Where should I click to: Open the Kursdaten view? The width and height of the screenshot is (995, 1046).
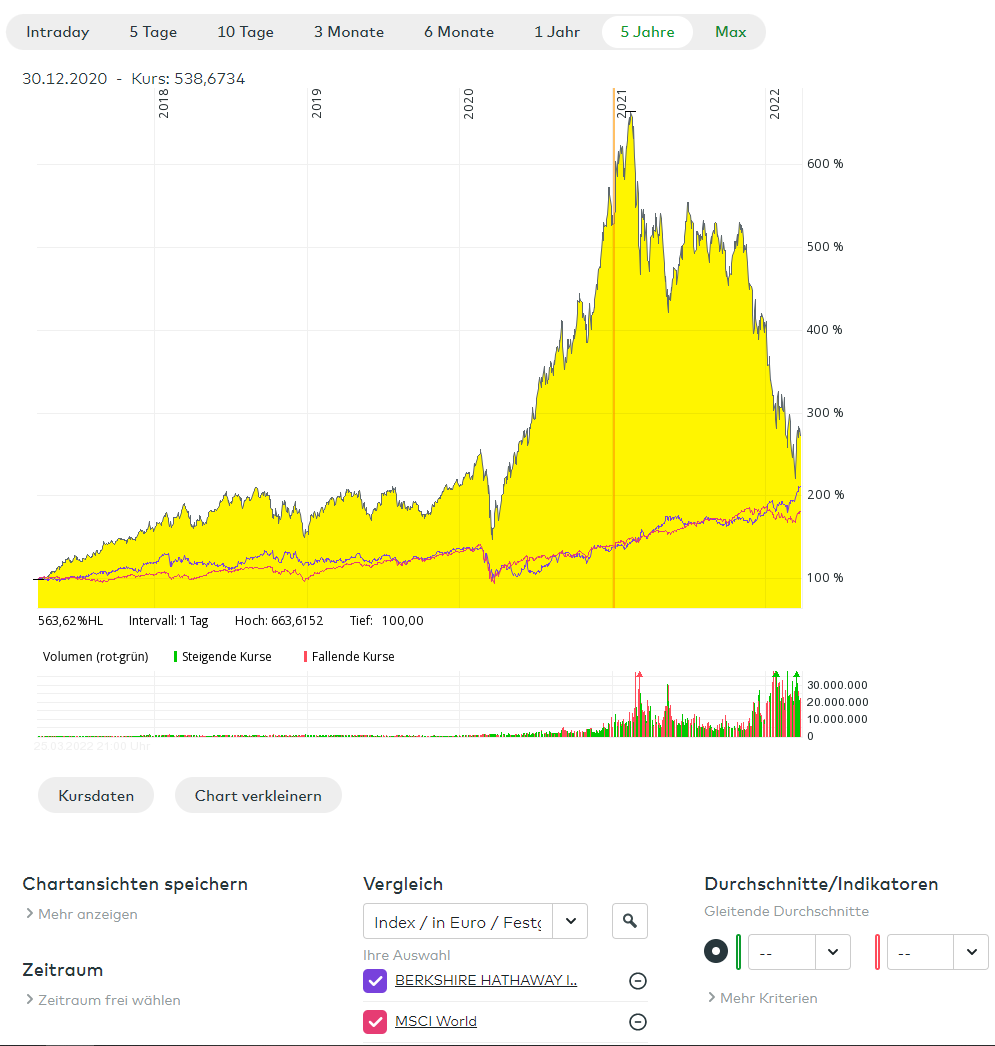[x=96, y=795]
